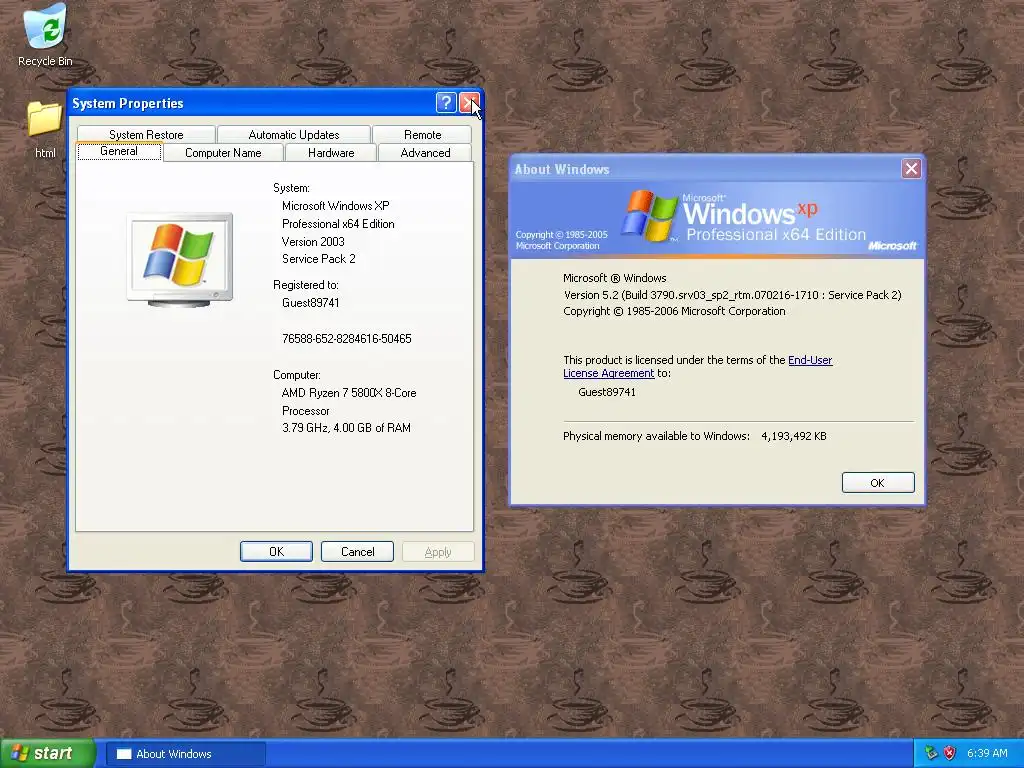The height and width of the screenshot is (768, 1024).
Task: Click Cancel in System Properties
Action: coord(357,551)
